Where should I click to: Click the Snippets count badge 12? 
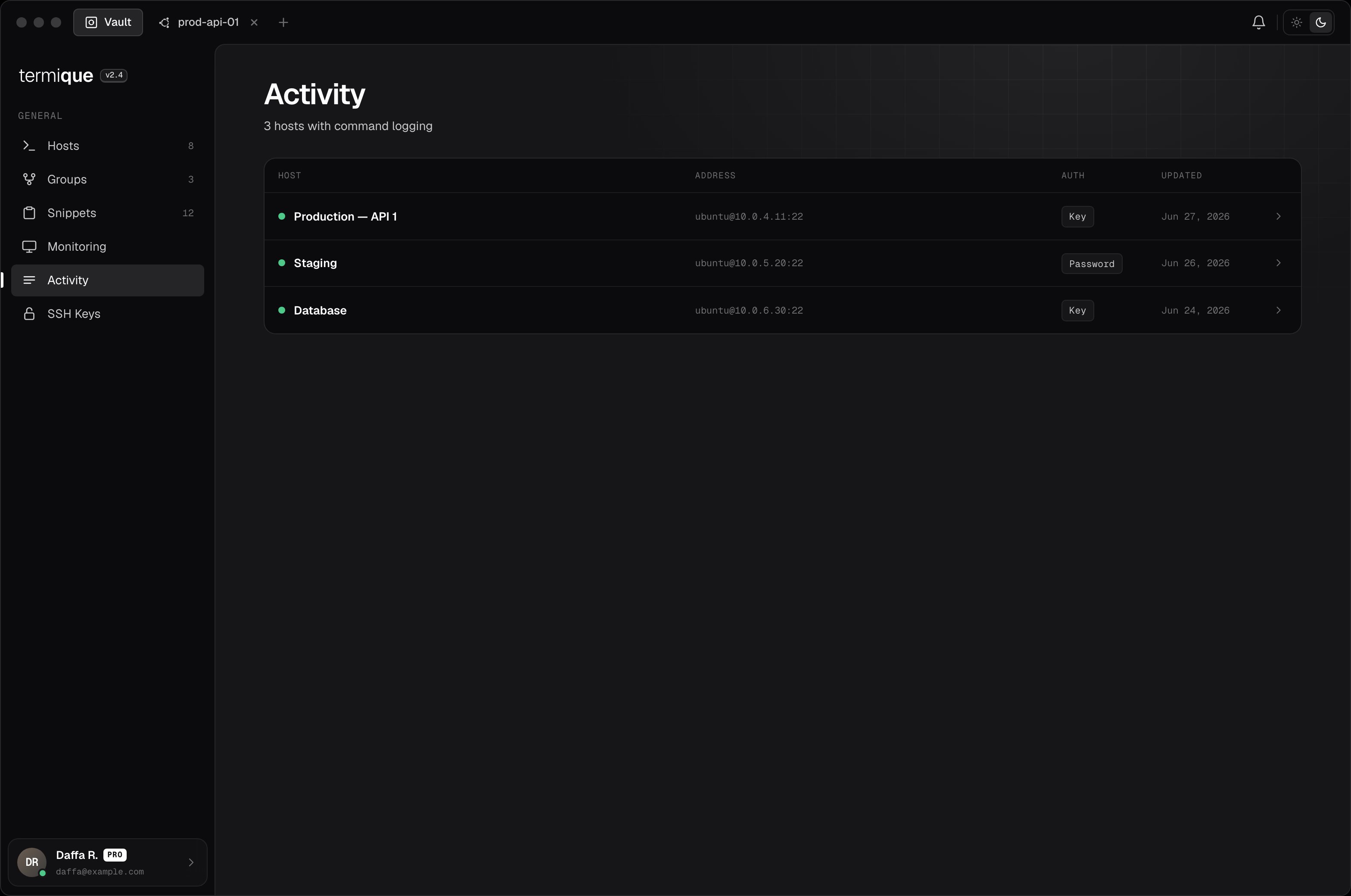point(188,213)
